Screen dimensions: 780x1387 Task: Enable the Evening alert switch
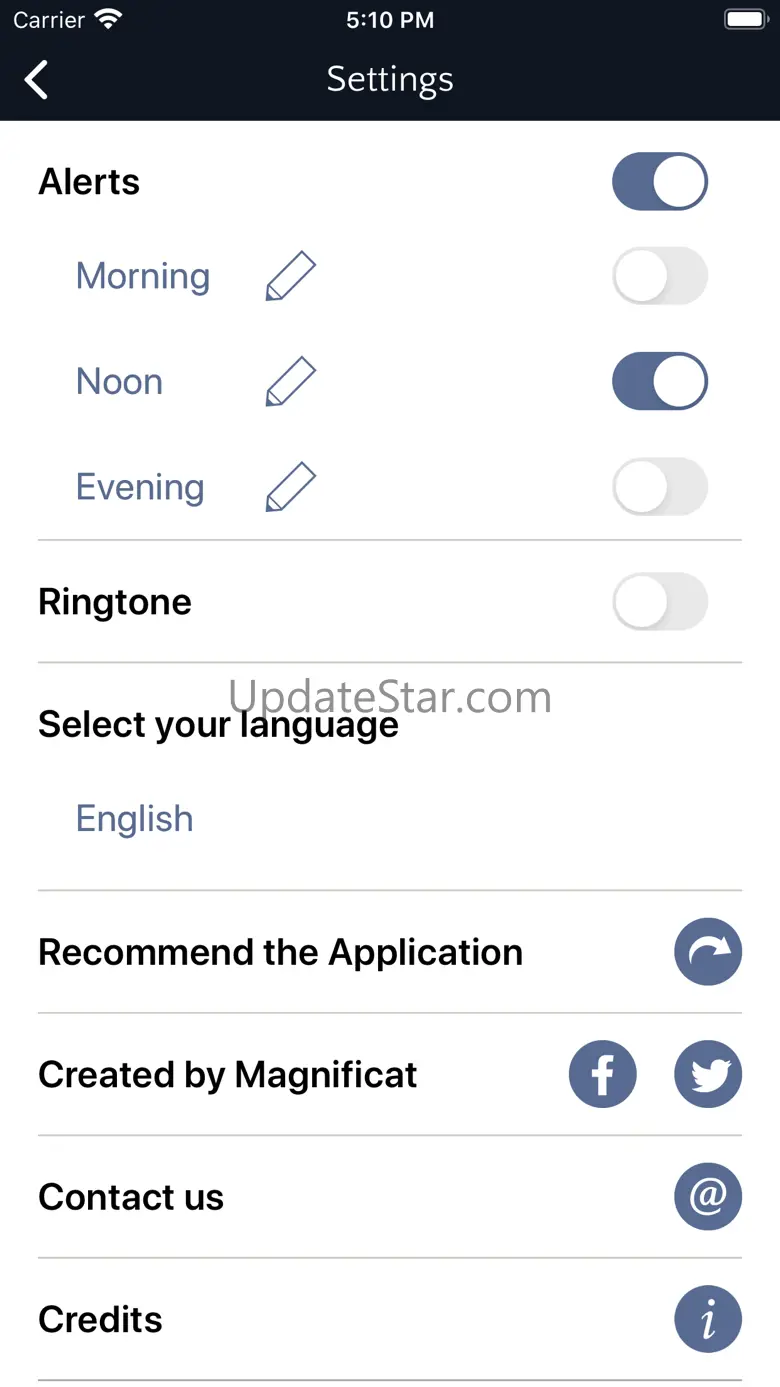tap(660, 487)
